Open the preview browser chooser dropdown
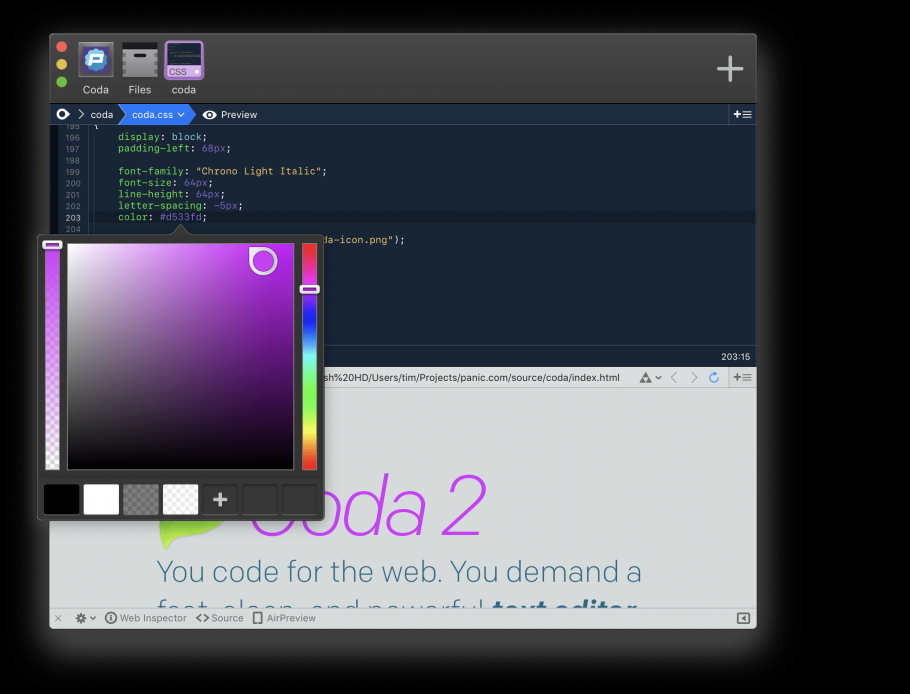This screenshot has height=694, width=910. coord(651,378)
